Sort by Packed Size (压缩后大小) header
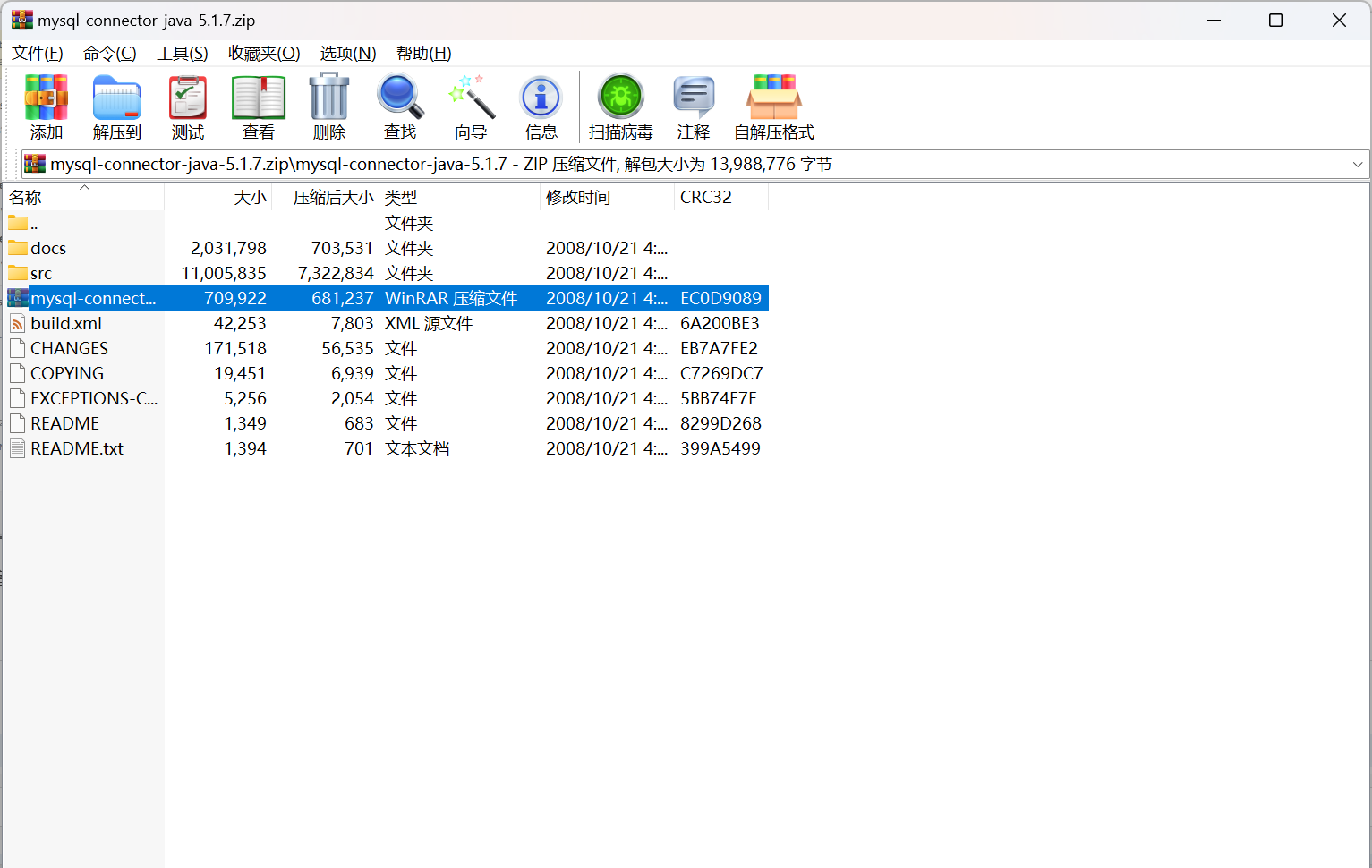 pos(326,197)
